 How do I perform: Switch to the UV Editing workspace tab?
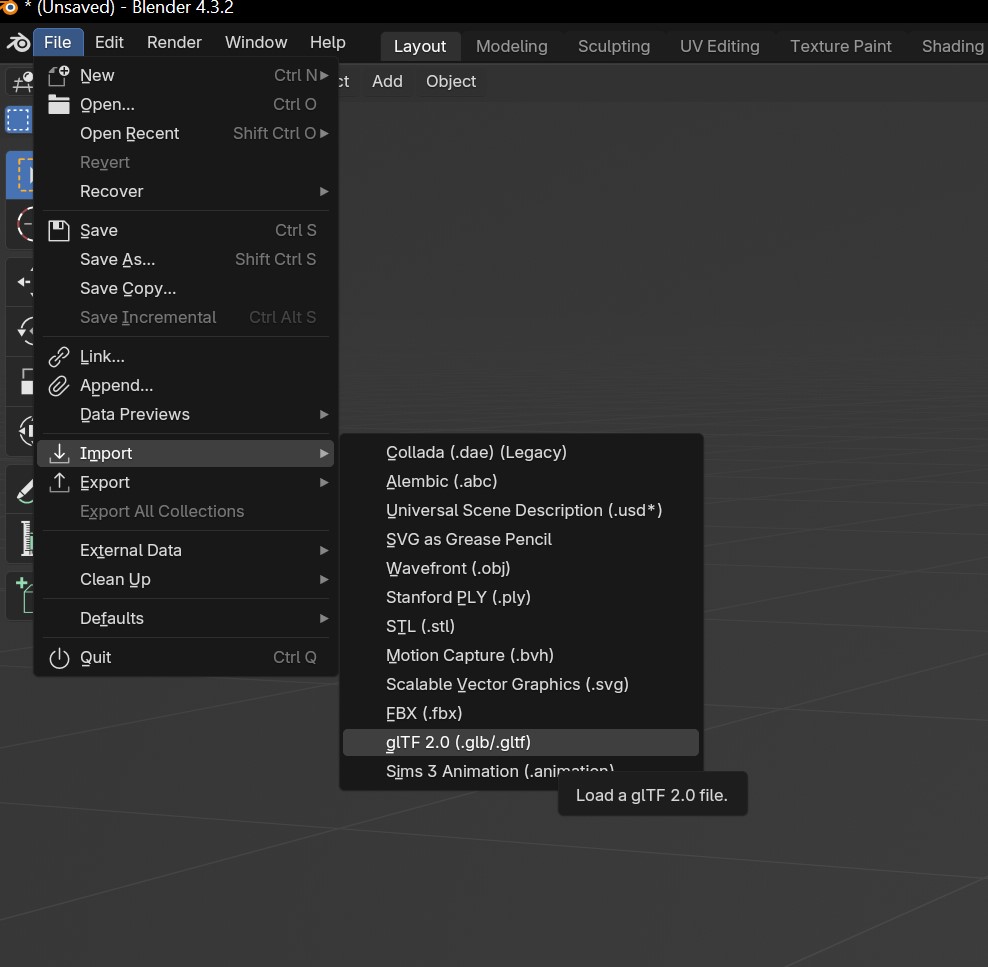pos(720,47)
